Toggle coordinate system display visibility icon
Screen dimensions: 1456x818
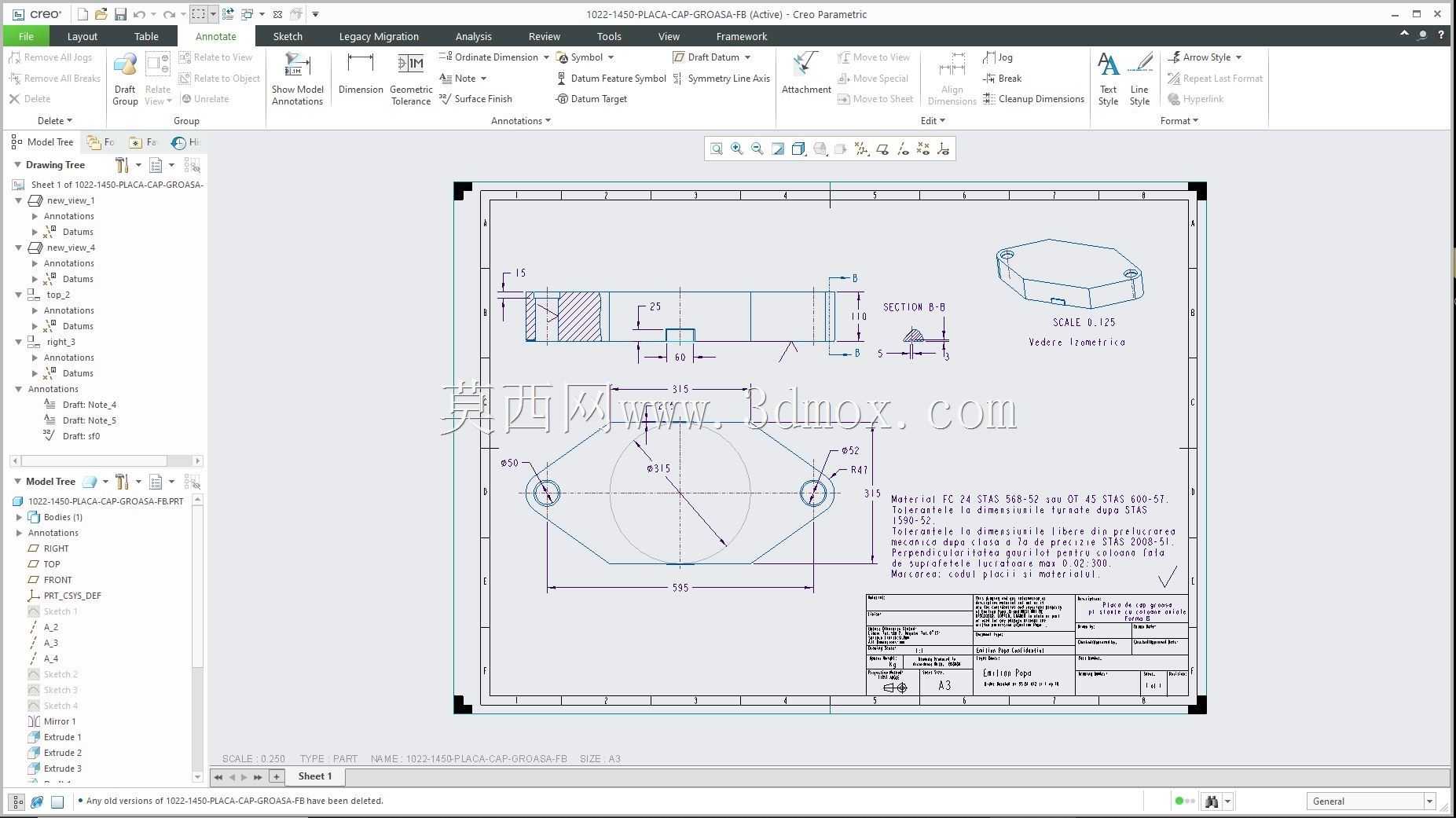(944, 149)
